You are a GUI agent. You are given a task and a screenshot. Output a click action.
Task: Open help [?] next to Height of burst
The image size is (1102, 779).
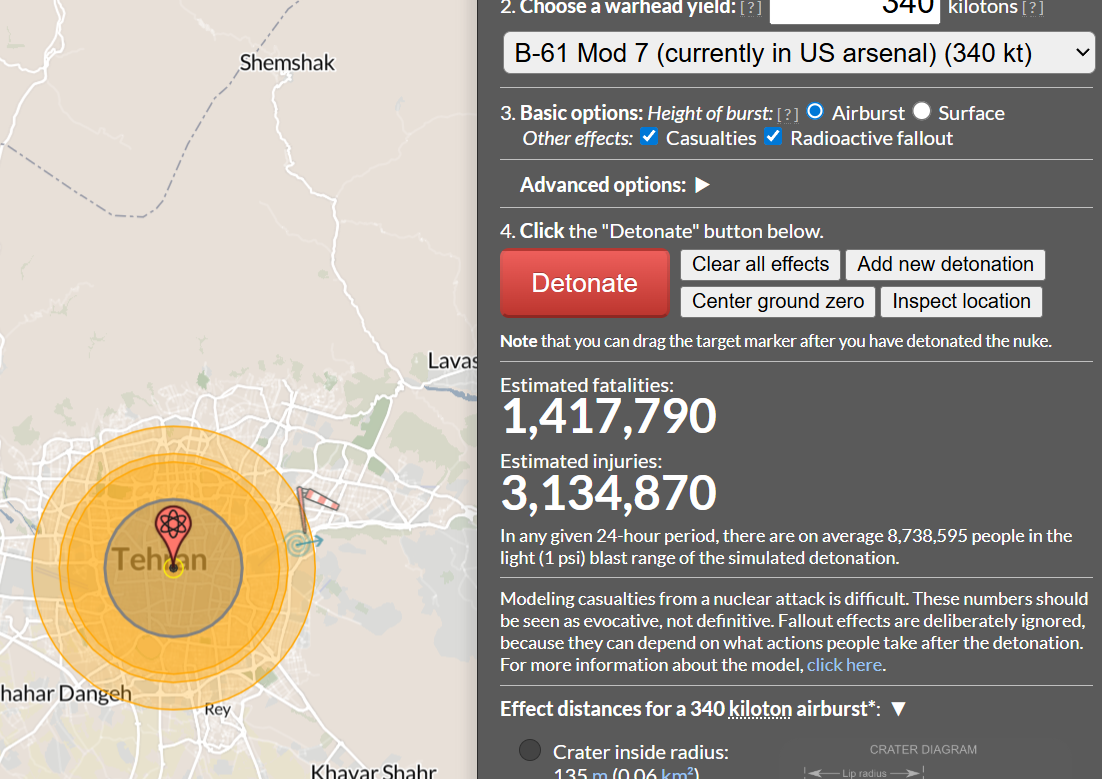tap(788, 114)
